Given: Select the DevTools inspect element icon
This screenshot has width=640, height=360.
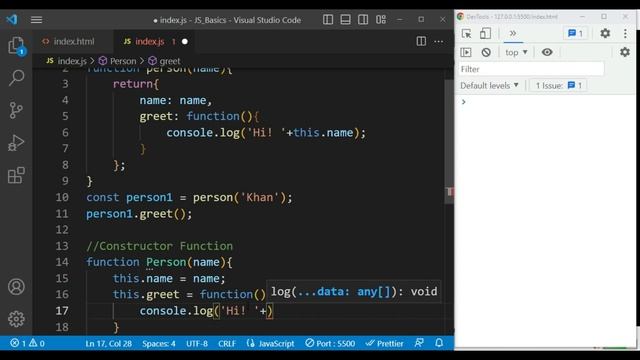Looking at the screenshot, I should click(467, 33).
